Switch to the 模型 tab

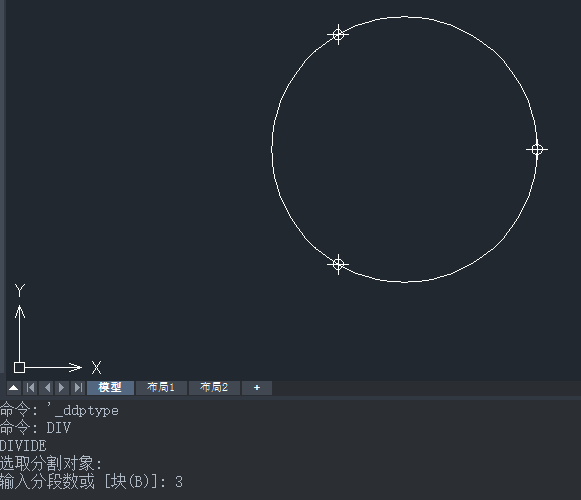110,388
